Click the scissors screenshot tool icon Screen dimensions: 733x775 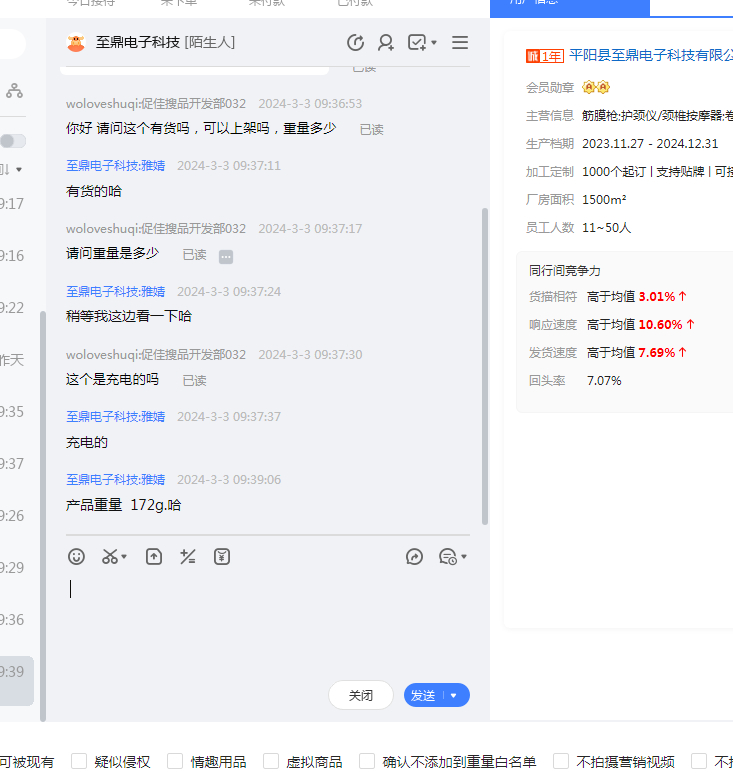pyautogui.click(x=111, y=557)
